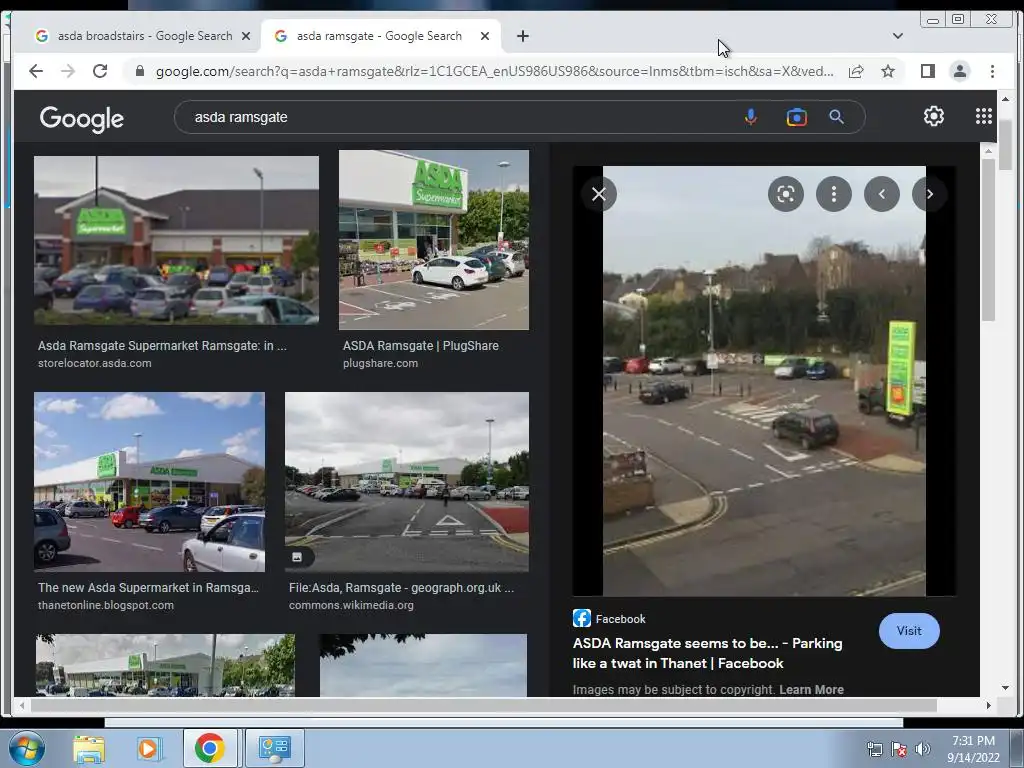Close the image preview panel
The width and height of the screenshot is (1024, 768).
click(x=599, y=194)
